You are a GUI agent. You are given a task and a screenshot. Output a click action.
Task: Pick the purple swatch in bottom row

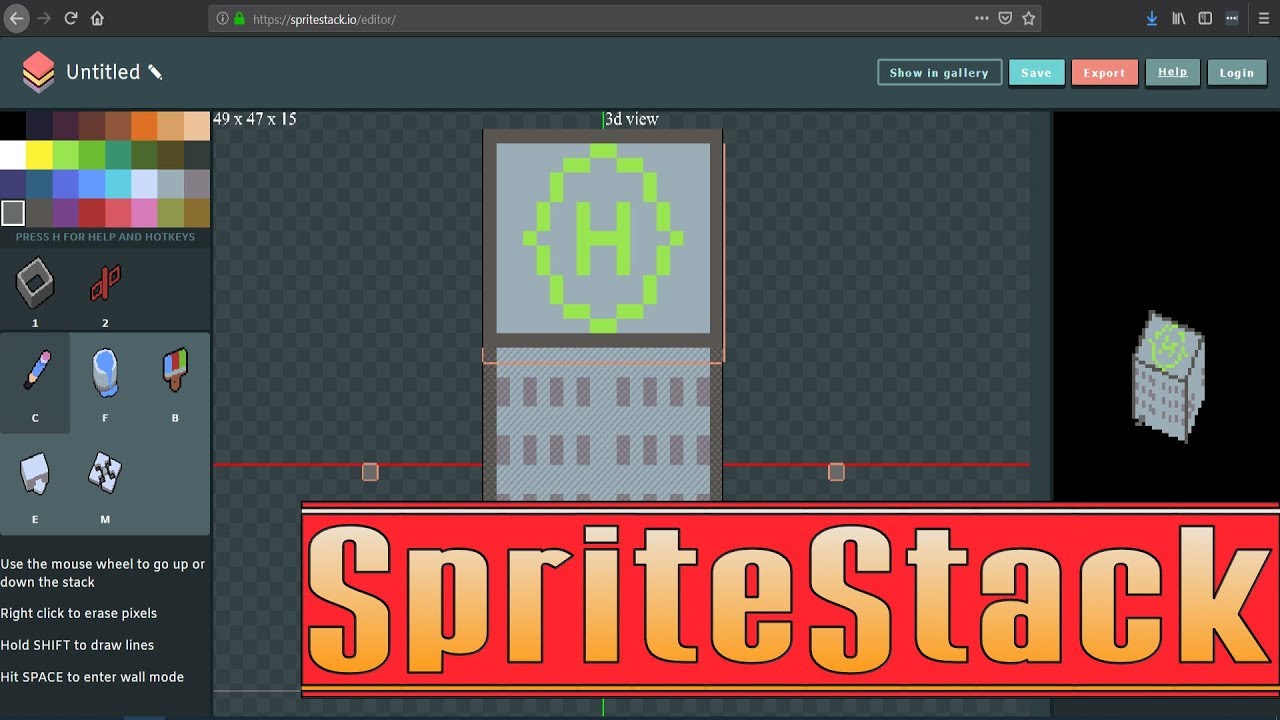pos(65,213)
